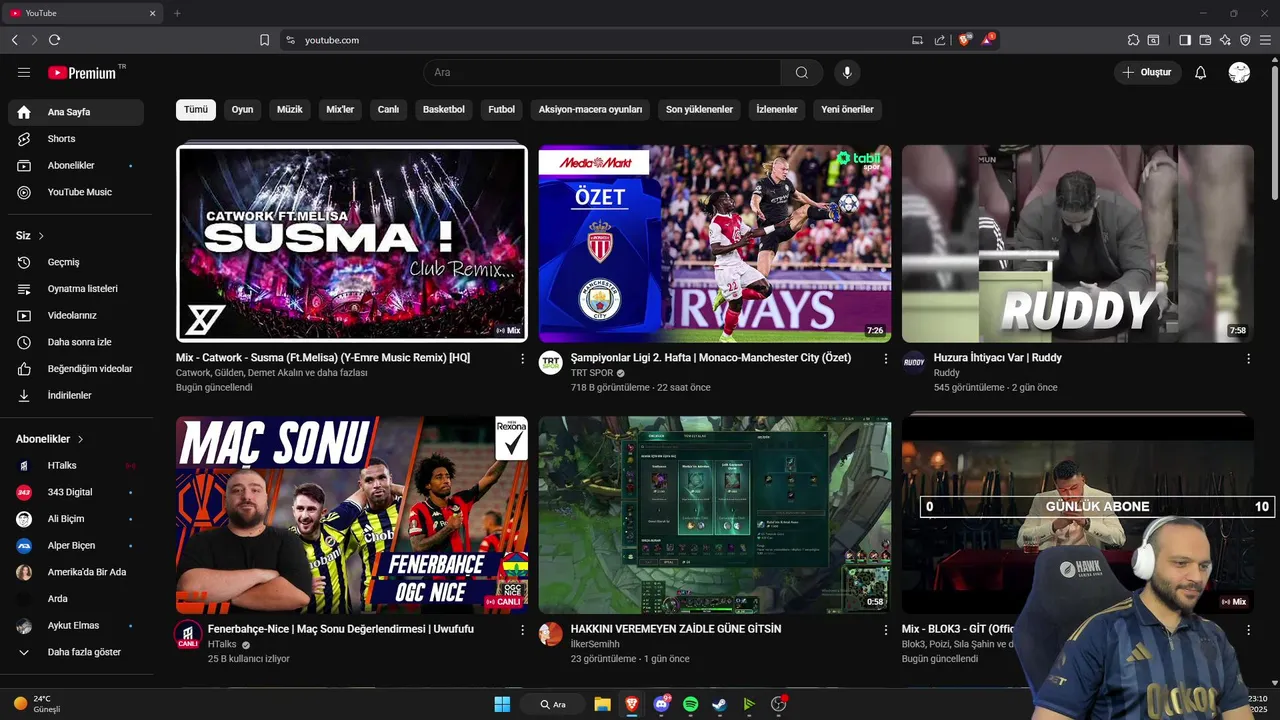This screenshot has width=1280, height=720.
Task: Play Monaco-Manchester City Özet thumbnail
Action: click(x=715, y=244)
